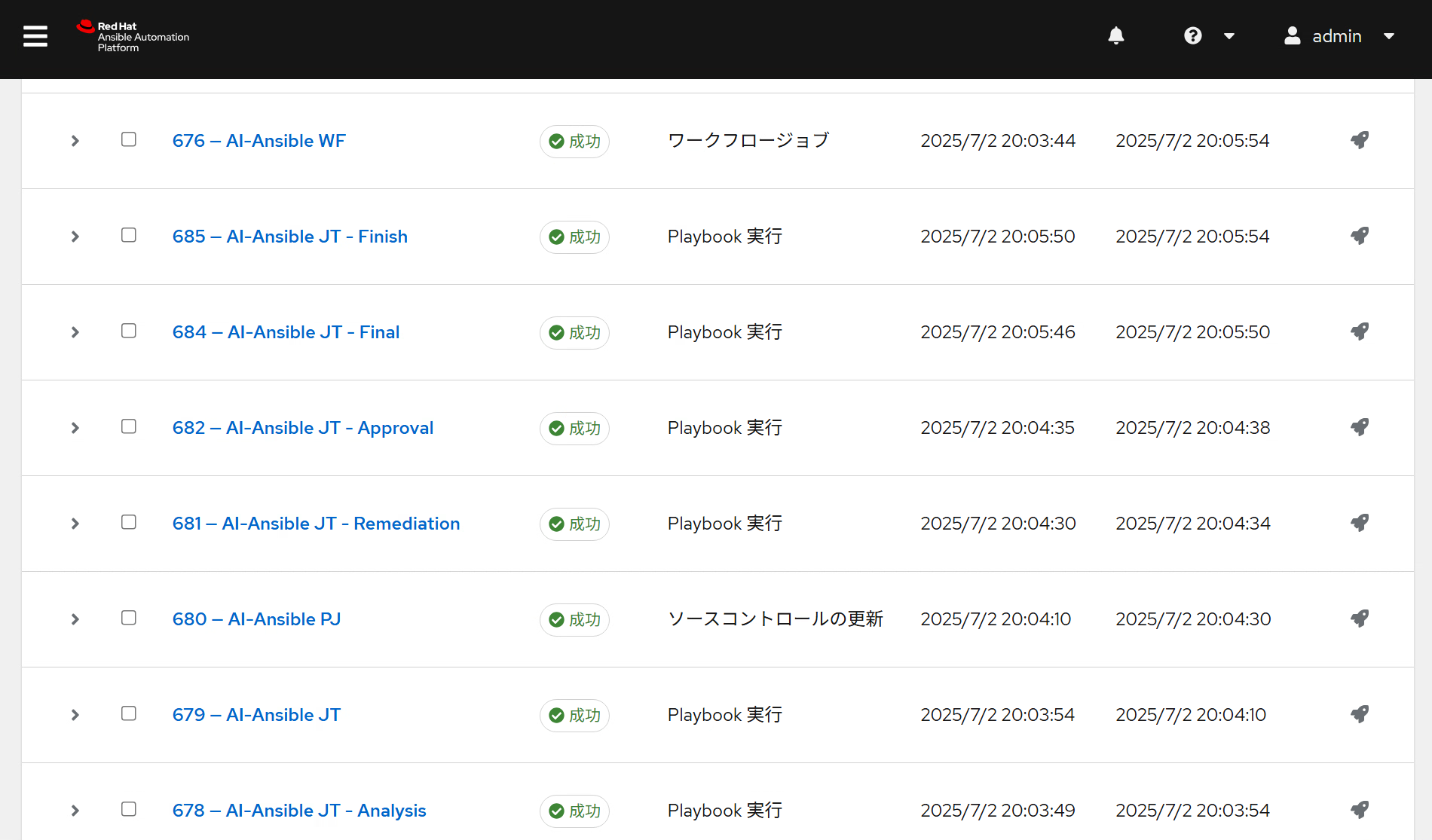Click the 成功 status badge for job 684
The height and width of the screenshot is (840, 1432).
574,333
